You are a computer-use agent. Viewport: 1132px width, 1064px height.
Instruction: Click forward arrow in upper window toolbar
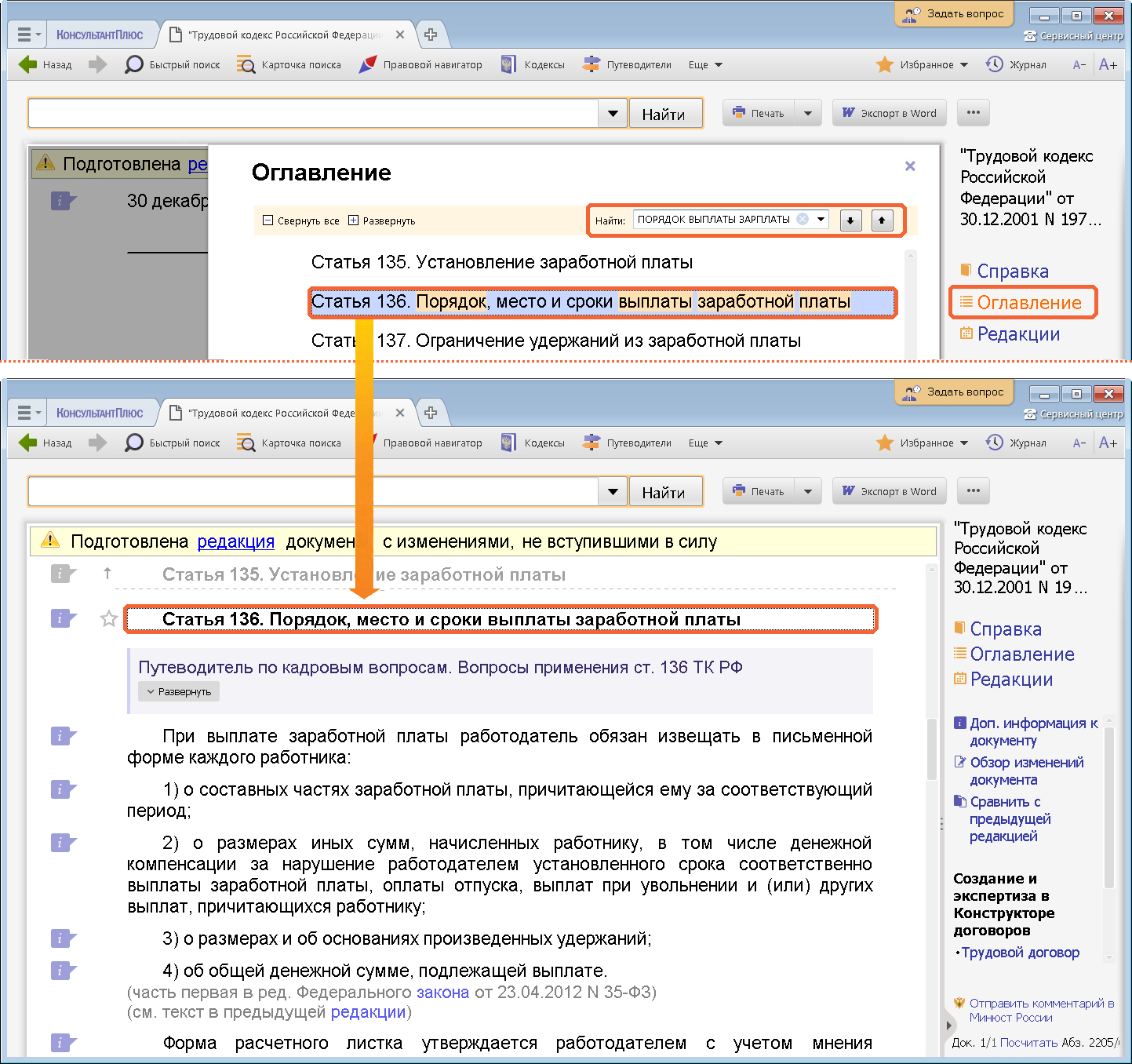coord(97,64)
